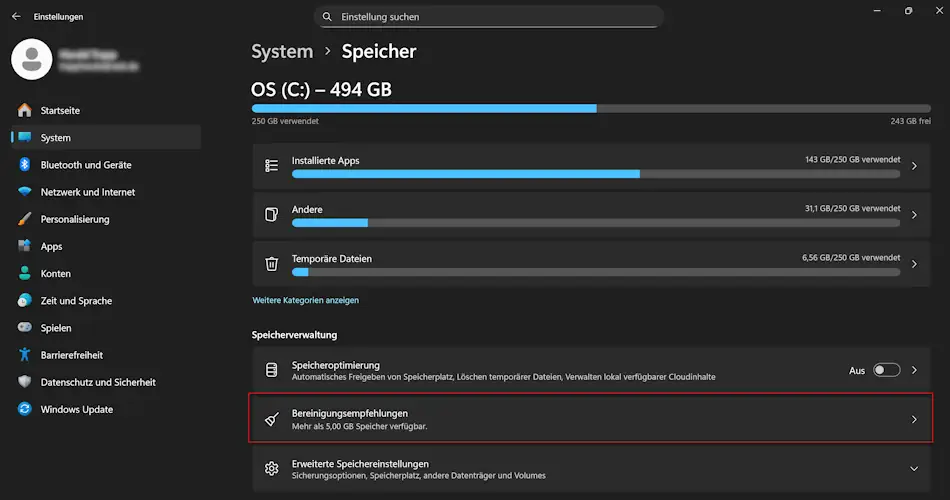Click the back arrow icon

tap(16, 17)
